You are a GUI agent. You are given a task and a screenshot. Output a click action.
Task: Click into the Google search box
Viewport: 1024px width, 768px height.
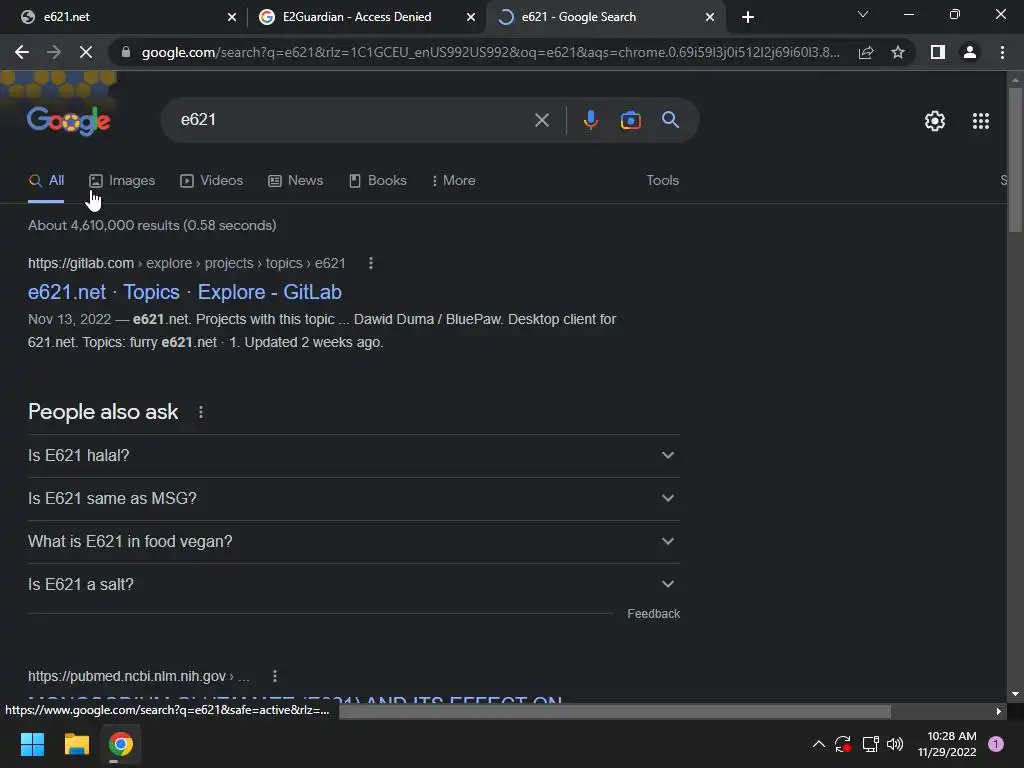(x=353, y=120)
